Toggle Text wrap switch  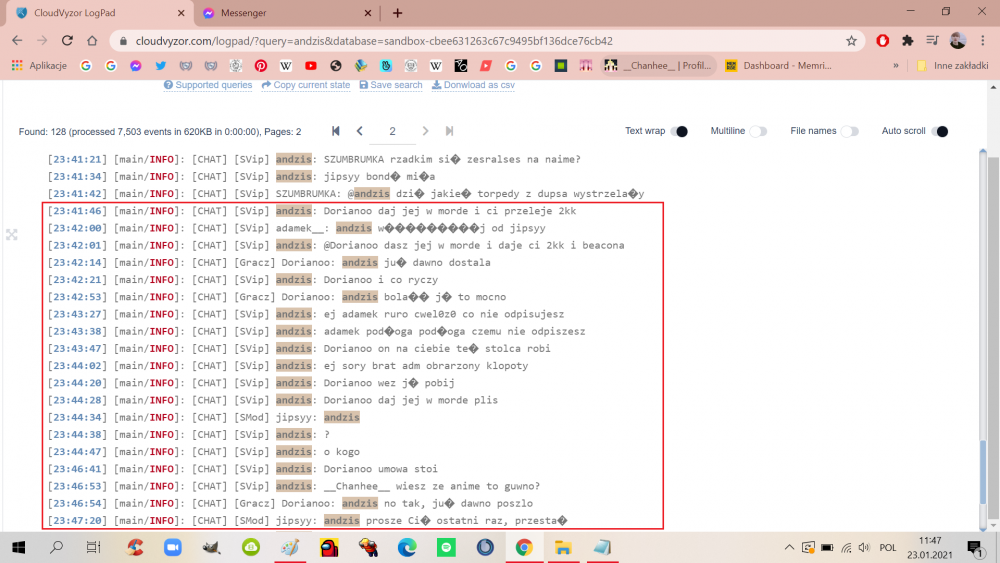679,131
